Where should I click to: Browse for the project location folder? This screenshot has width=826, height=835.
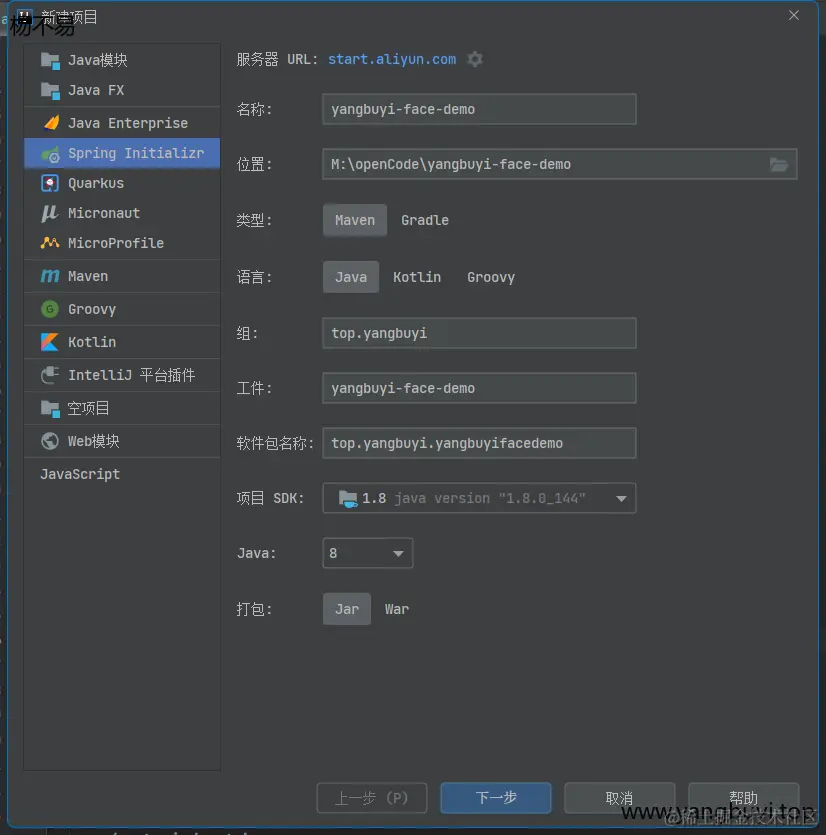[779, 165]
